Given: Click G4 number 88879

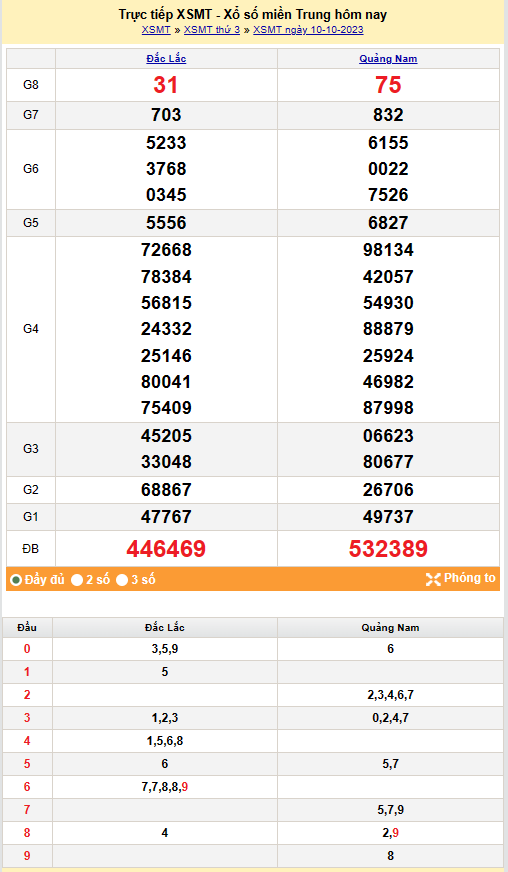Looking at the screenshot, I should coord(388,329).
